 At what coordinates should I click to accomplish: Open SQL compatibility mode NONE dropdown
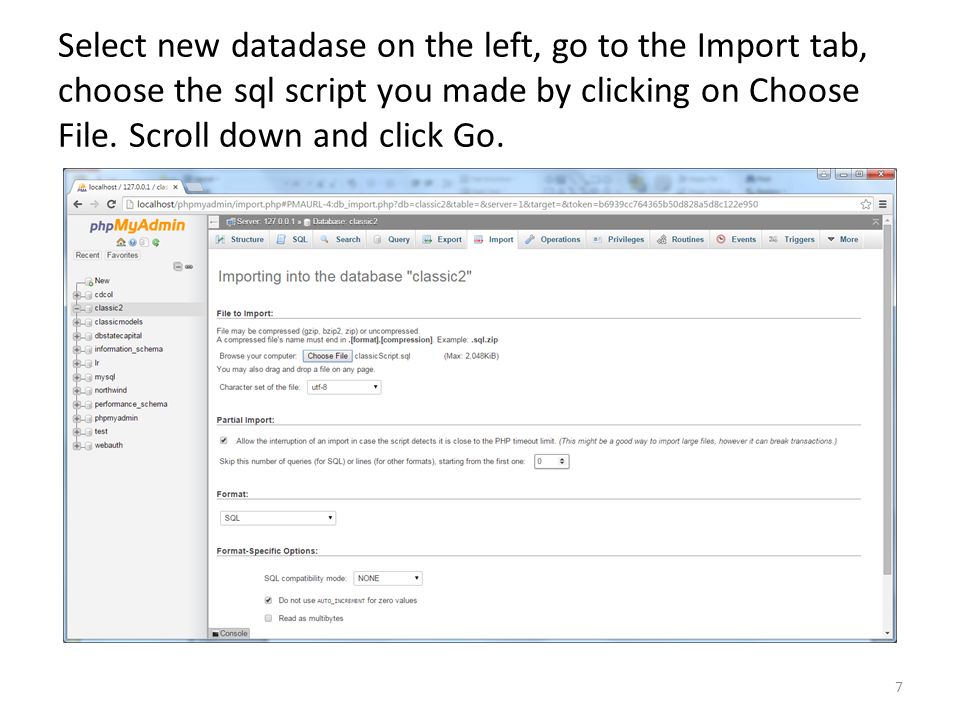click(x=388, y=579)
